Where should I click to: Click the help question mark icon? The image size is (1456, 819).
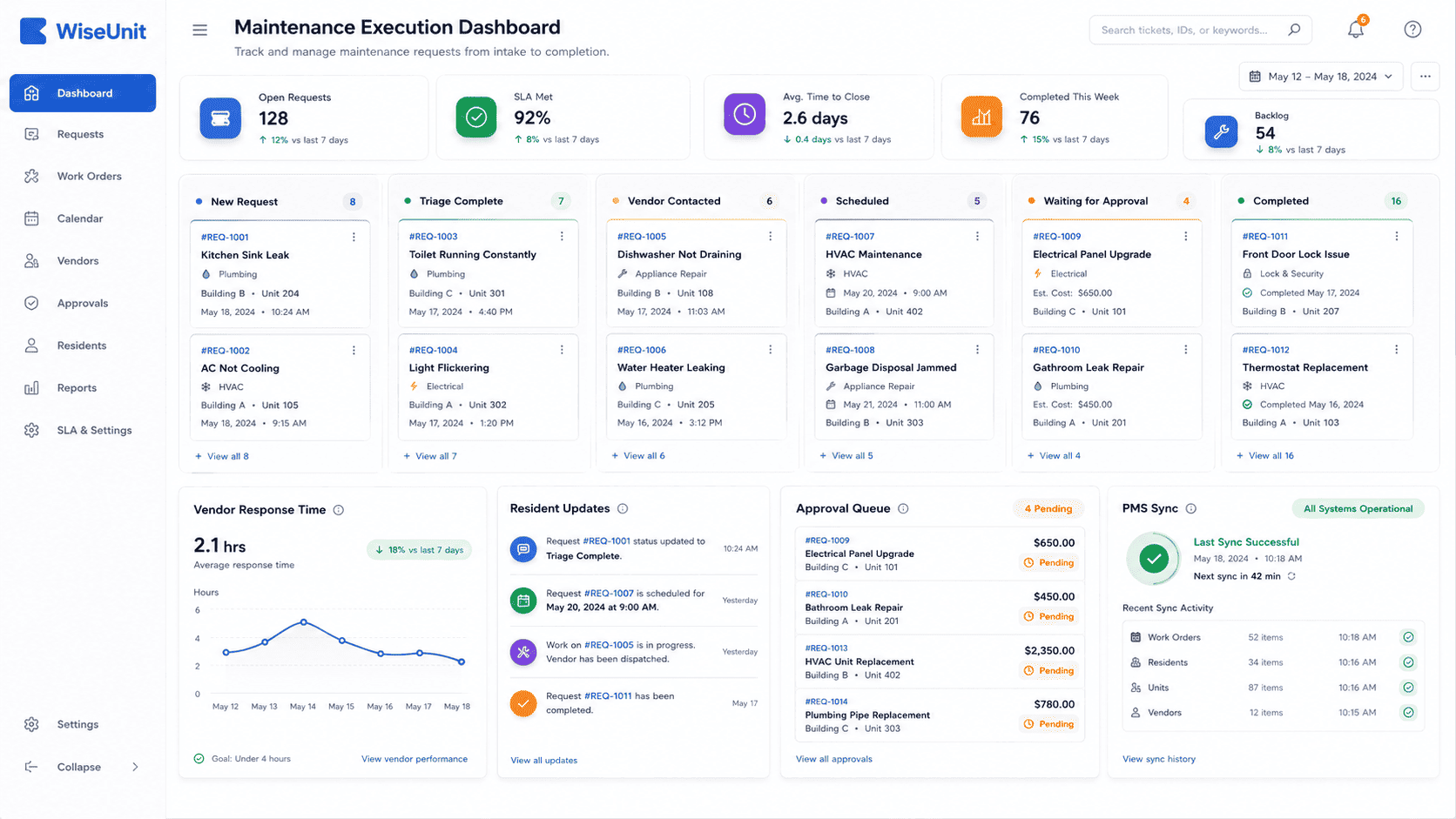(1412, 30)
